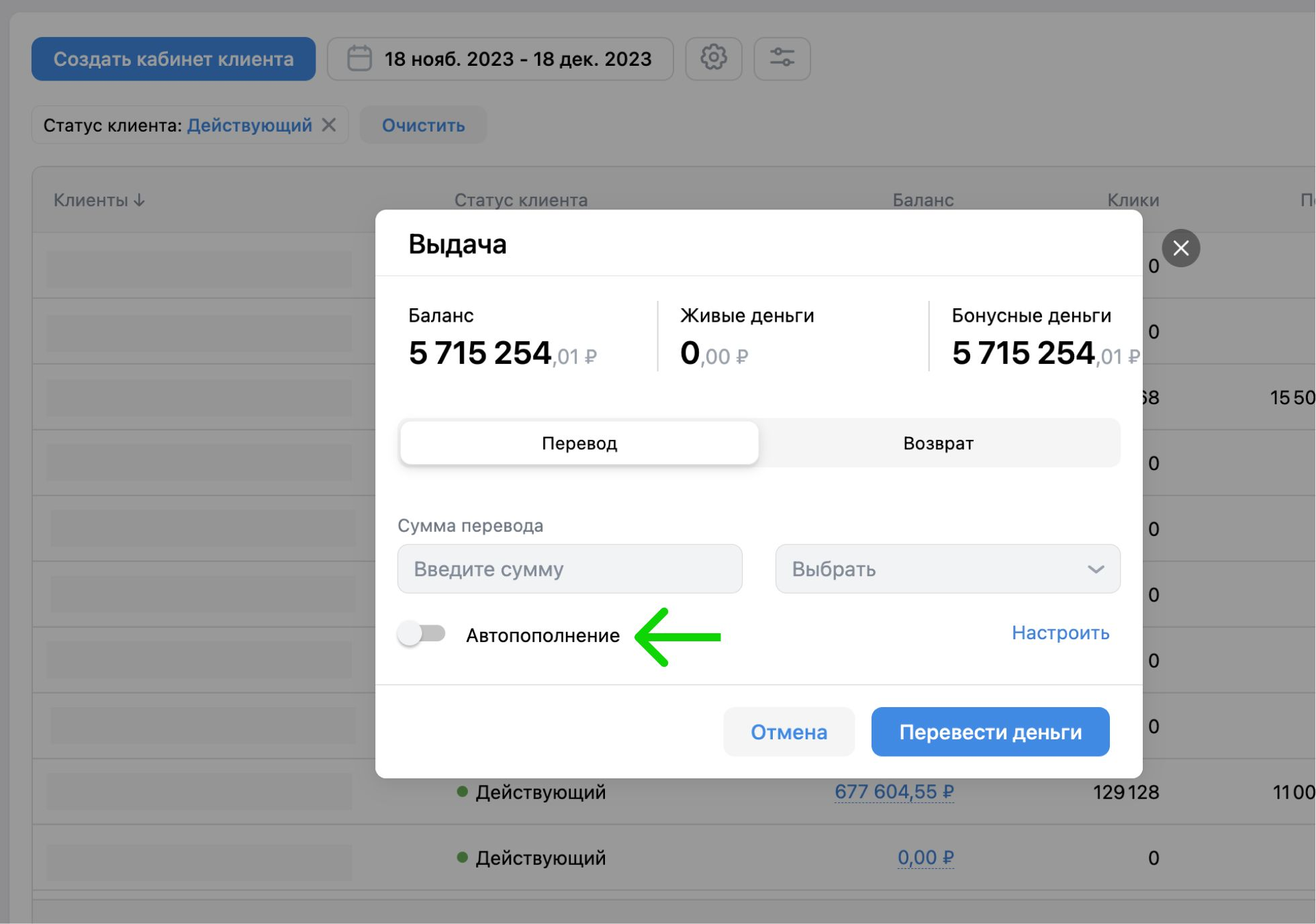
Task: Click the sort arrow next to Клиенты
Action: click(x=140, y=199)
